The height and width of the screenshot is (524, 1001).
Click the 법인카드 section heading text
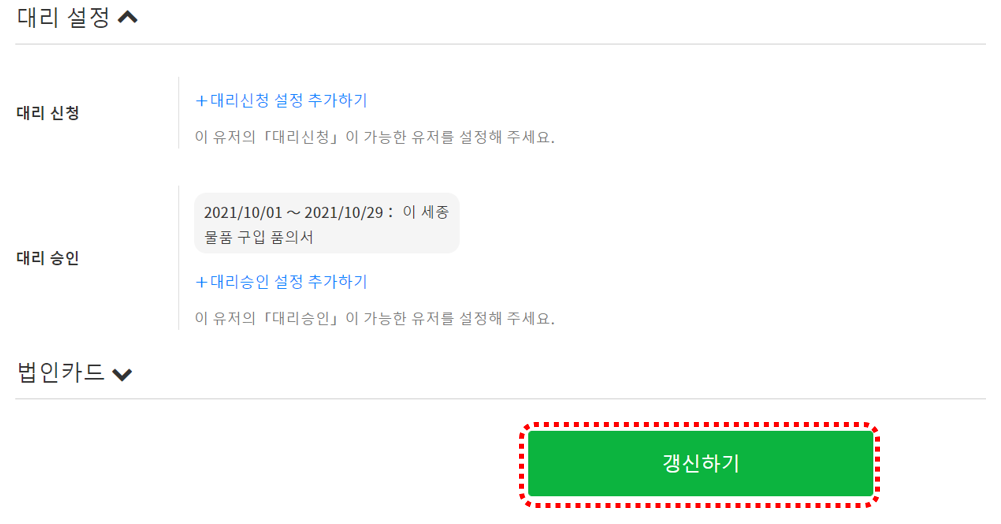point(61,373)
